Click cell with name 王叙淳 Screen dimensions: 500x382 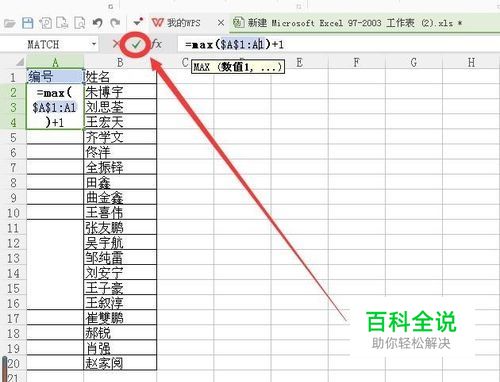tap(120, 303)
